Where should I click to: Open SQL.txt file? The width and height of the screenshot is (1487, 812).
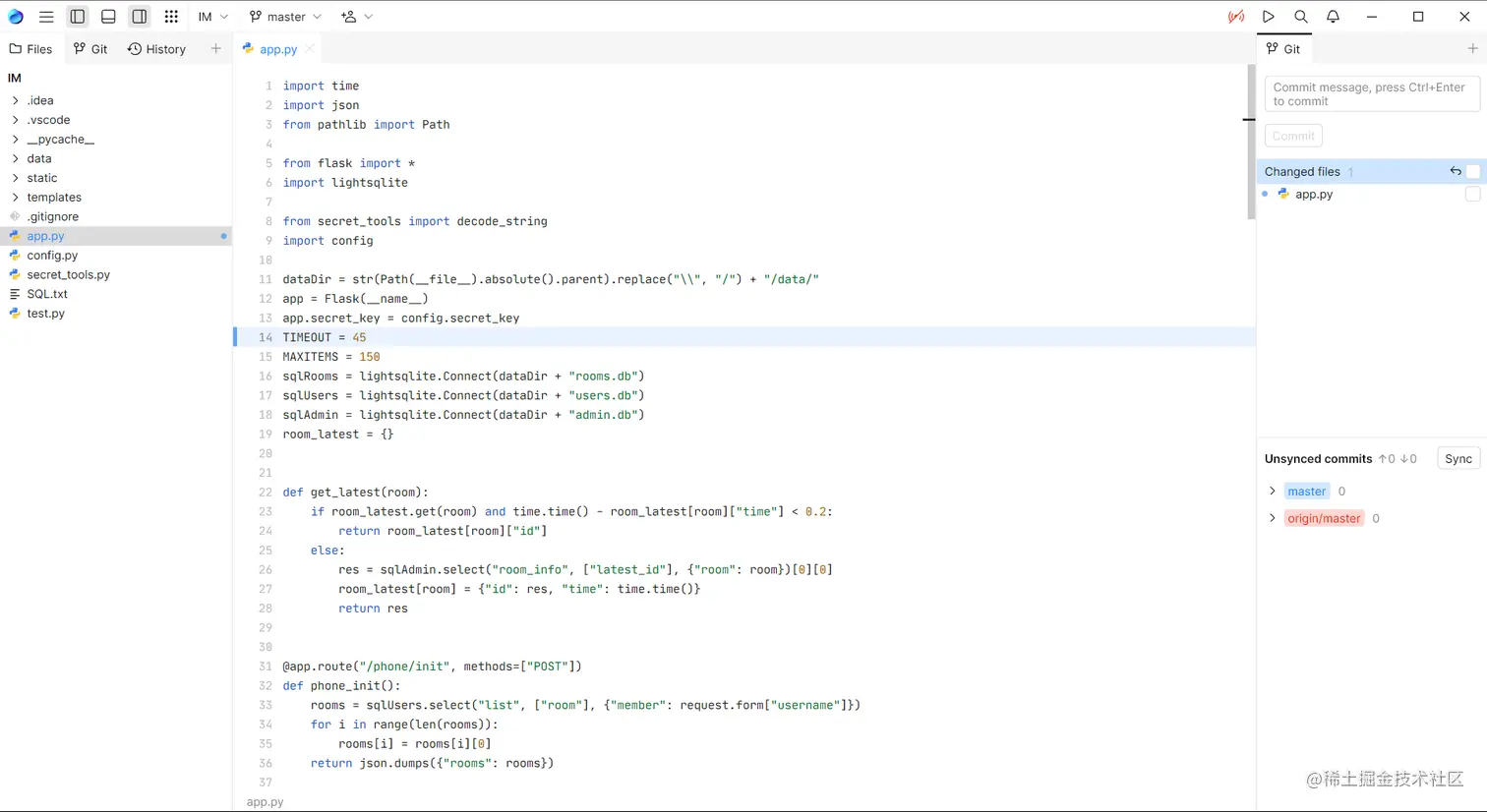pos(116,294)
